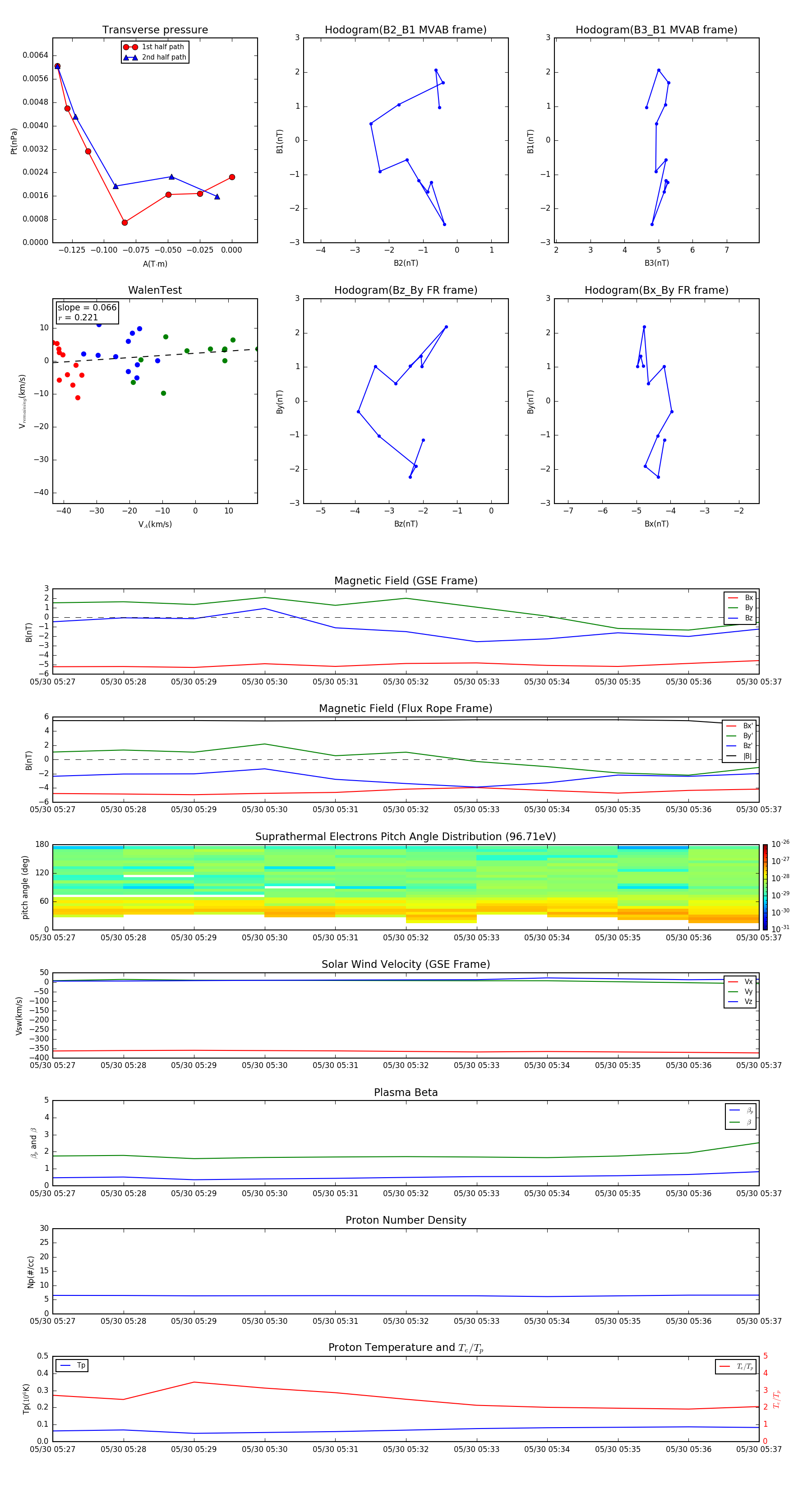Click '05/30 05:27' tick under Proton Number Density
Viewport: 812px width, 1489px height.
pos(53,1321)
